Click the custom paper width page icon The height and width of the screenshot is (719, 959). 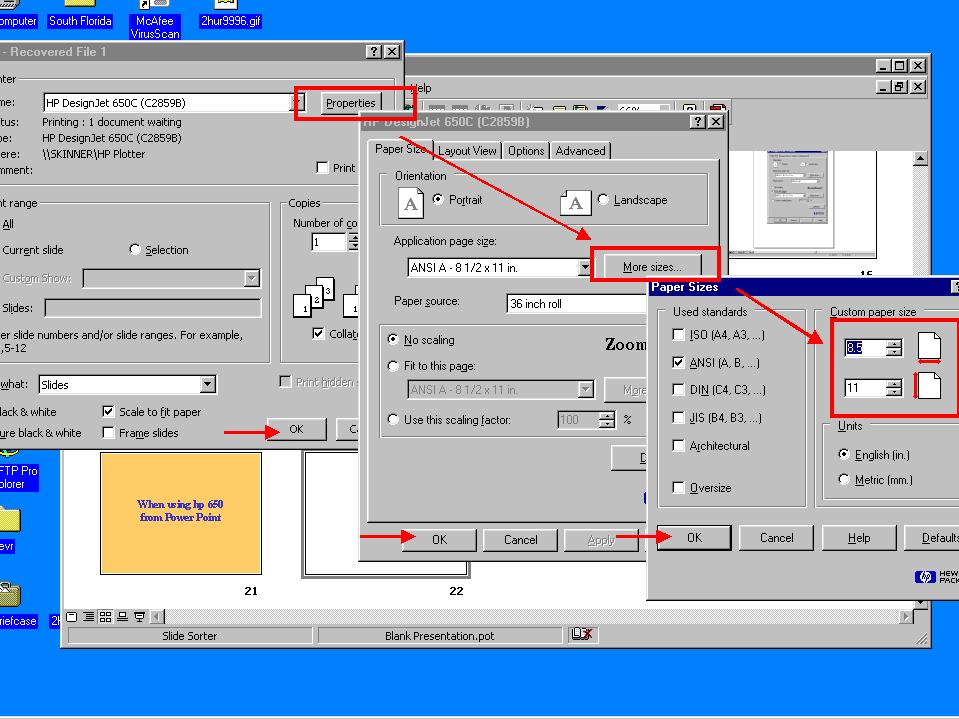click(x=929, y=347)
